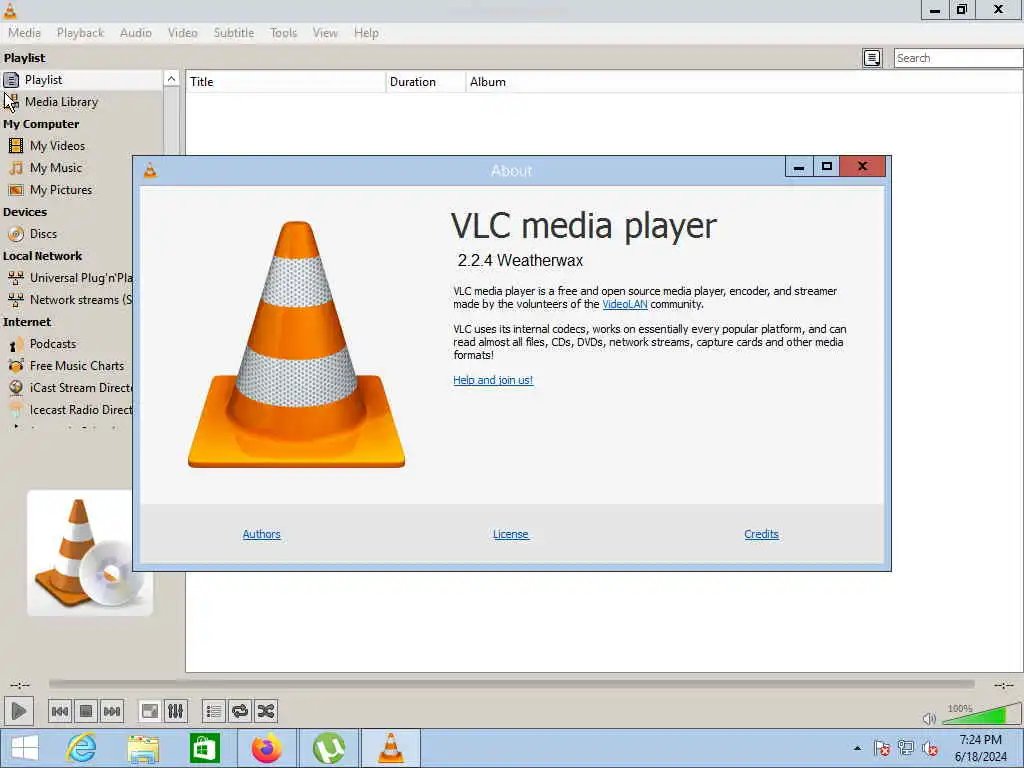Change playlist view mode icon

tap(872, 58)
